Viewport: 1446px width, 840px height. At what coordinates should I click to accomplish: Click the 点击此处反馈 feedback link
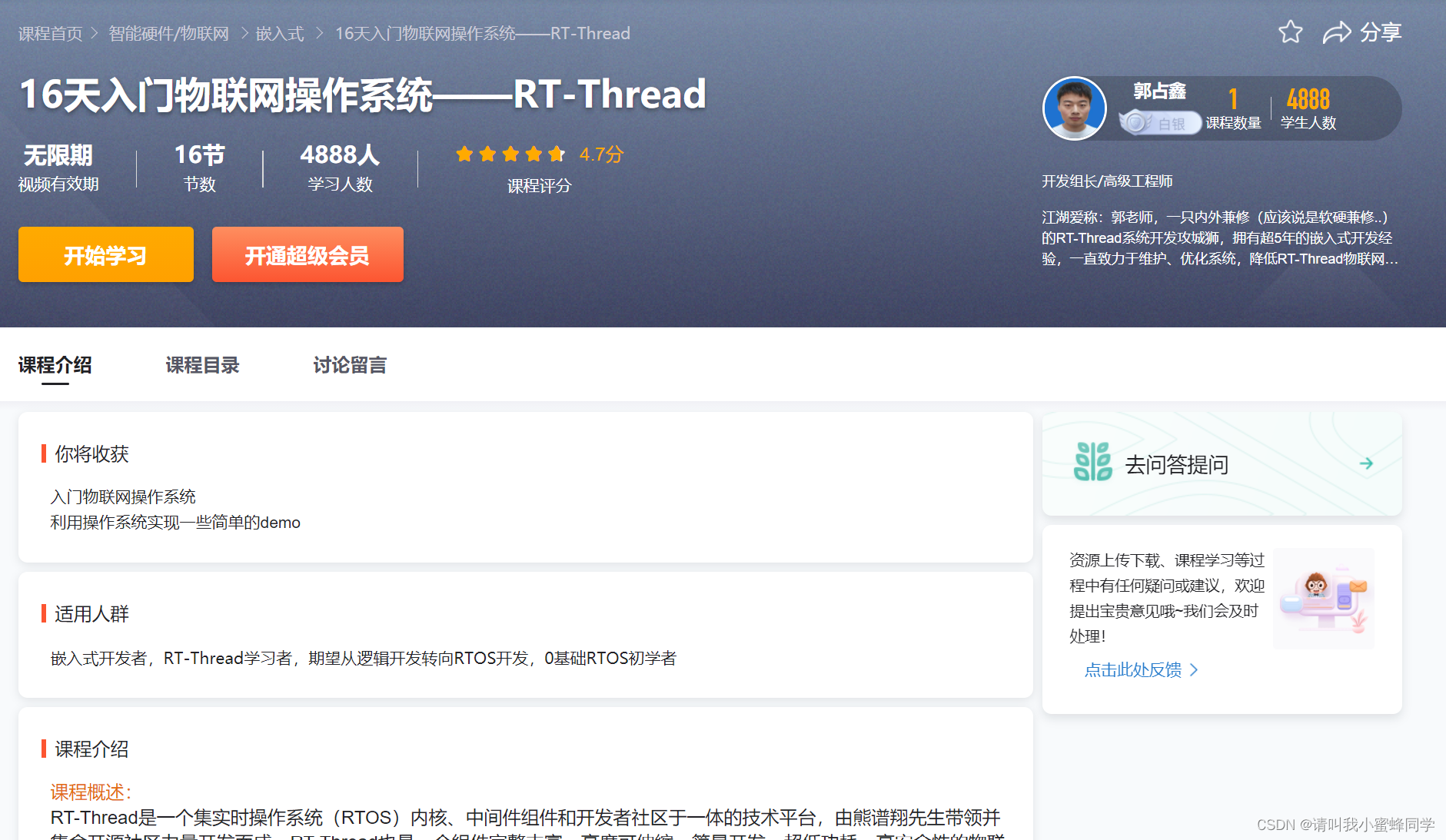1133,670
